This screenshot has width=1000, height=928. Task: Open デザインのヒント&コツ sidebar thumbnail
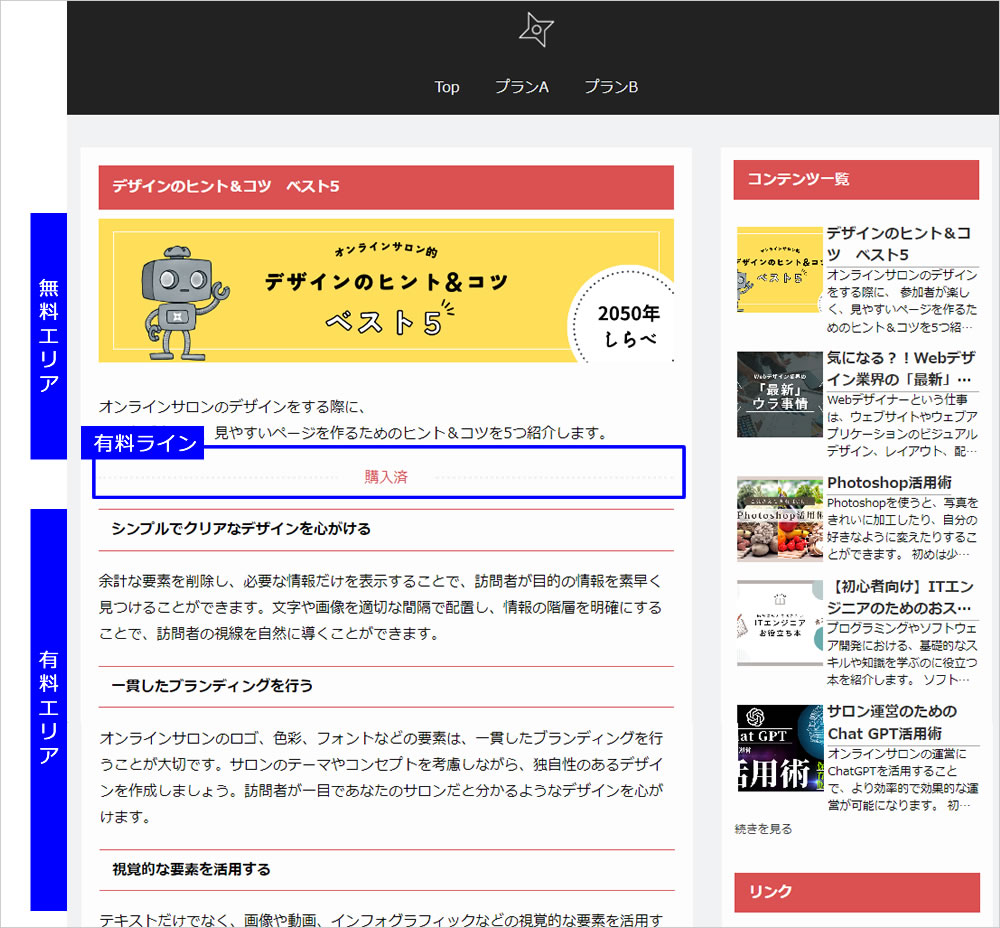click(x=779, y=270)
